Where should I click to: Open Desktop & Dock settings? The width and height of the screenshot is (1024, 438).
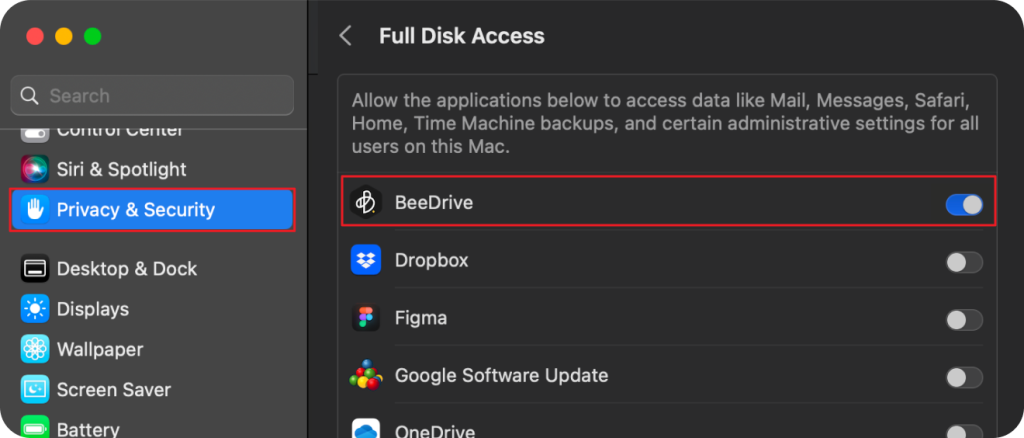(x=126, y=269)
